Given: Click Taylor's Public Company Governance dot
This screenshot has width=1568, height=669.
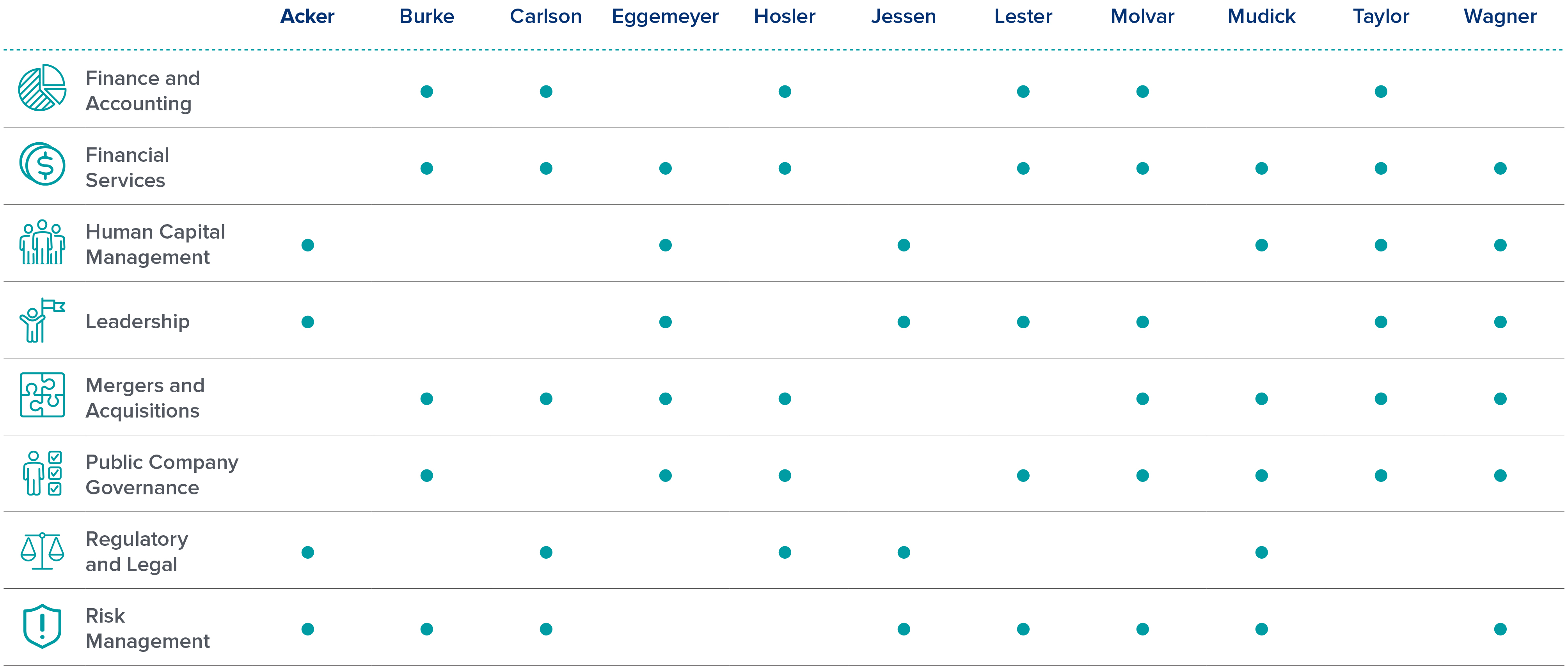Looking at the screenshot, I should click(1381, 476).
